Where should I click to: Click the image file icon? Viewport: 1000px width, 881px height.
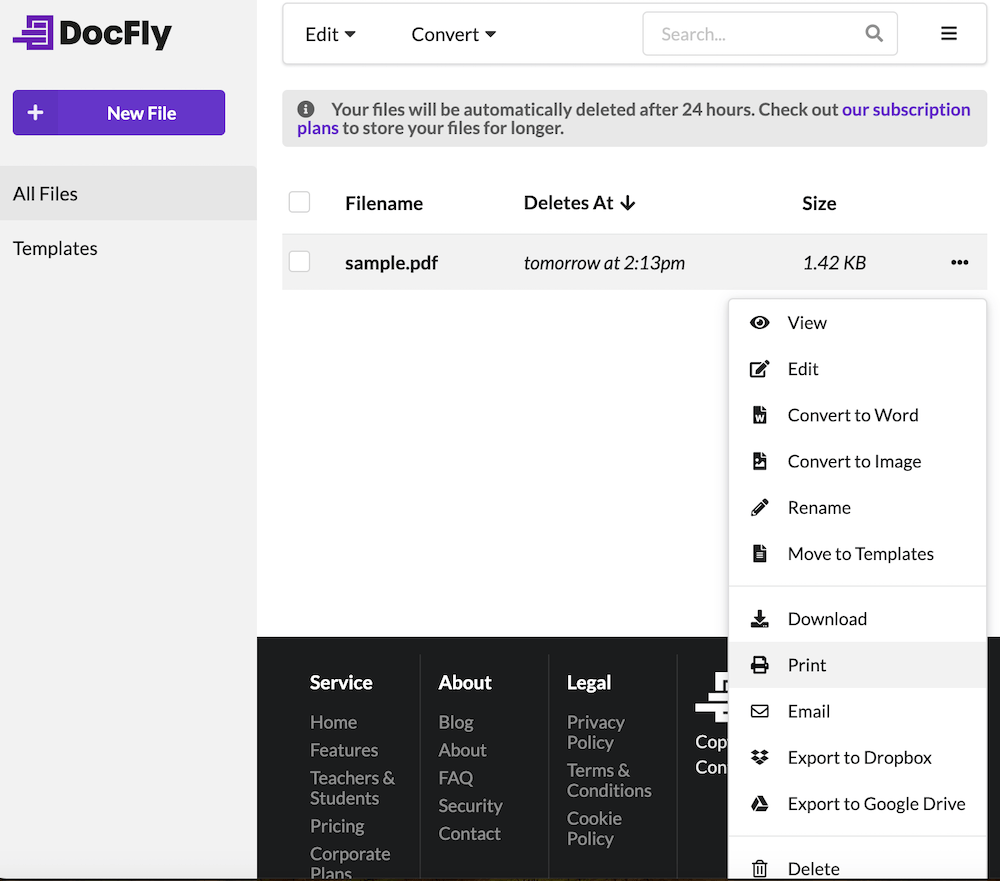[x=760, y=461]
